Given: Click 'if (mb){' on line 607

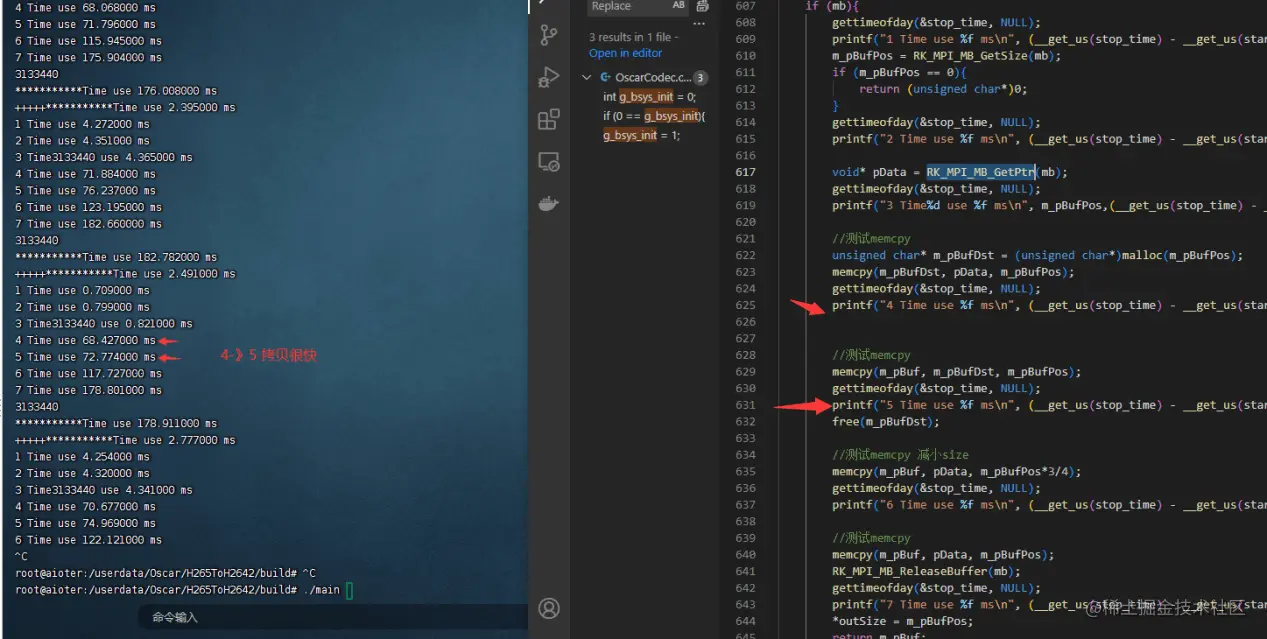Looking at the screenshot, I should click(x=830, y=6).
